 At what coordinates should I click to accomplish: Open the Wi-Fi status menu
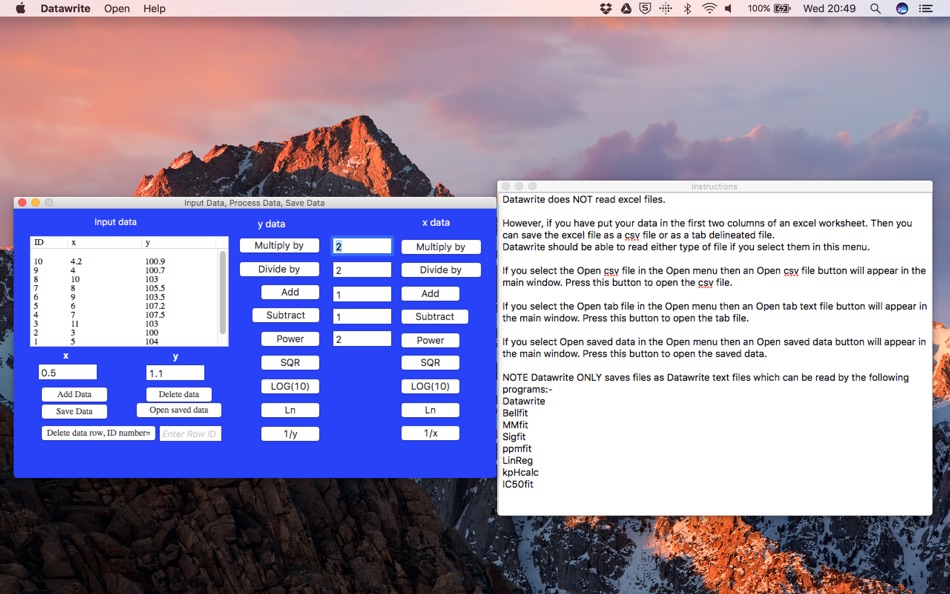pyautogui.click(x=708, y=8)
